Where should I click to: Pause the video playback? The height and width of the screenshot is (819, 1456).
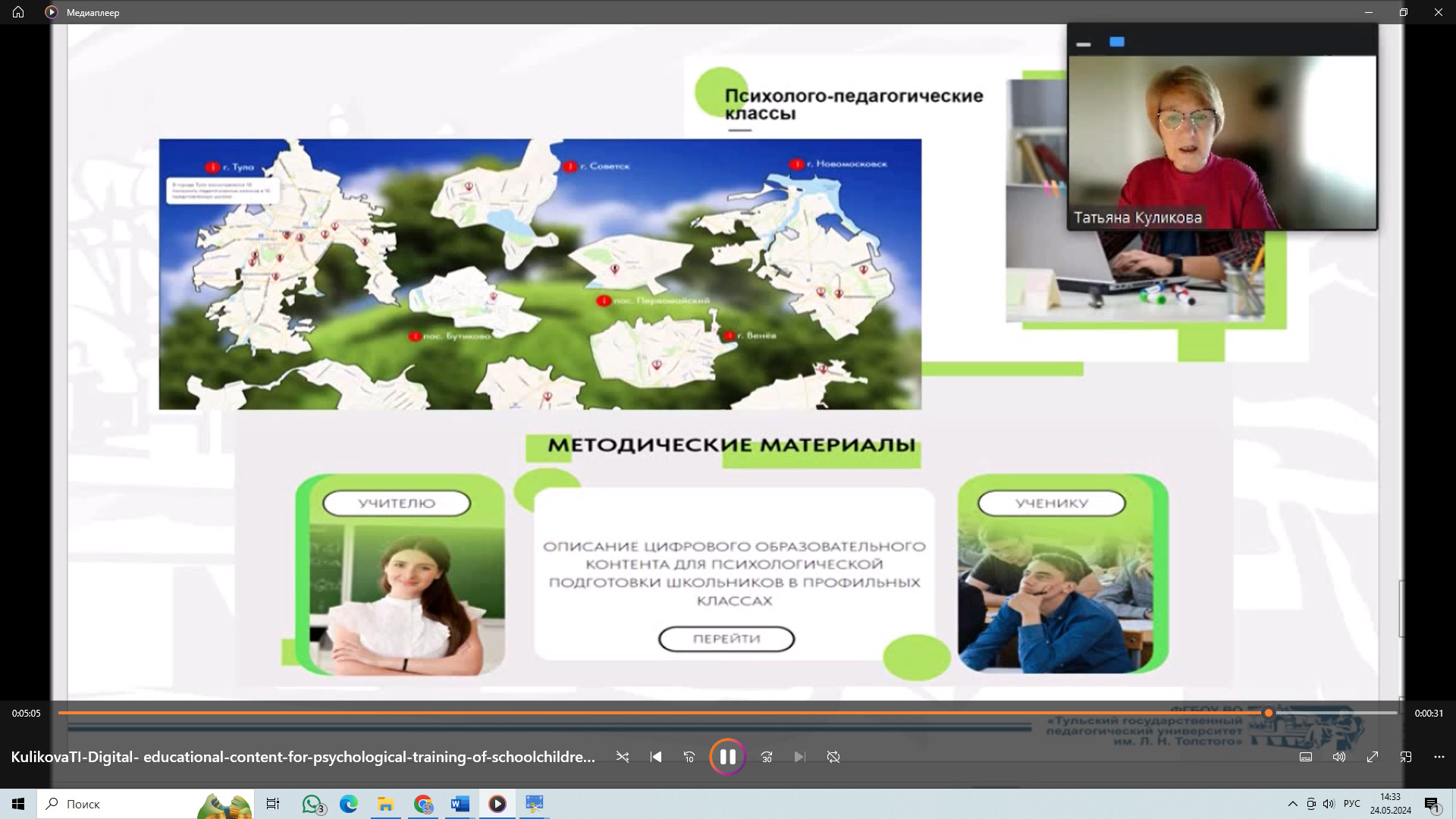(x=727, y=757)
